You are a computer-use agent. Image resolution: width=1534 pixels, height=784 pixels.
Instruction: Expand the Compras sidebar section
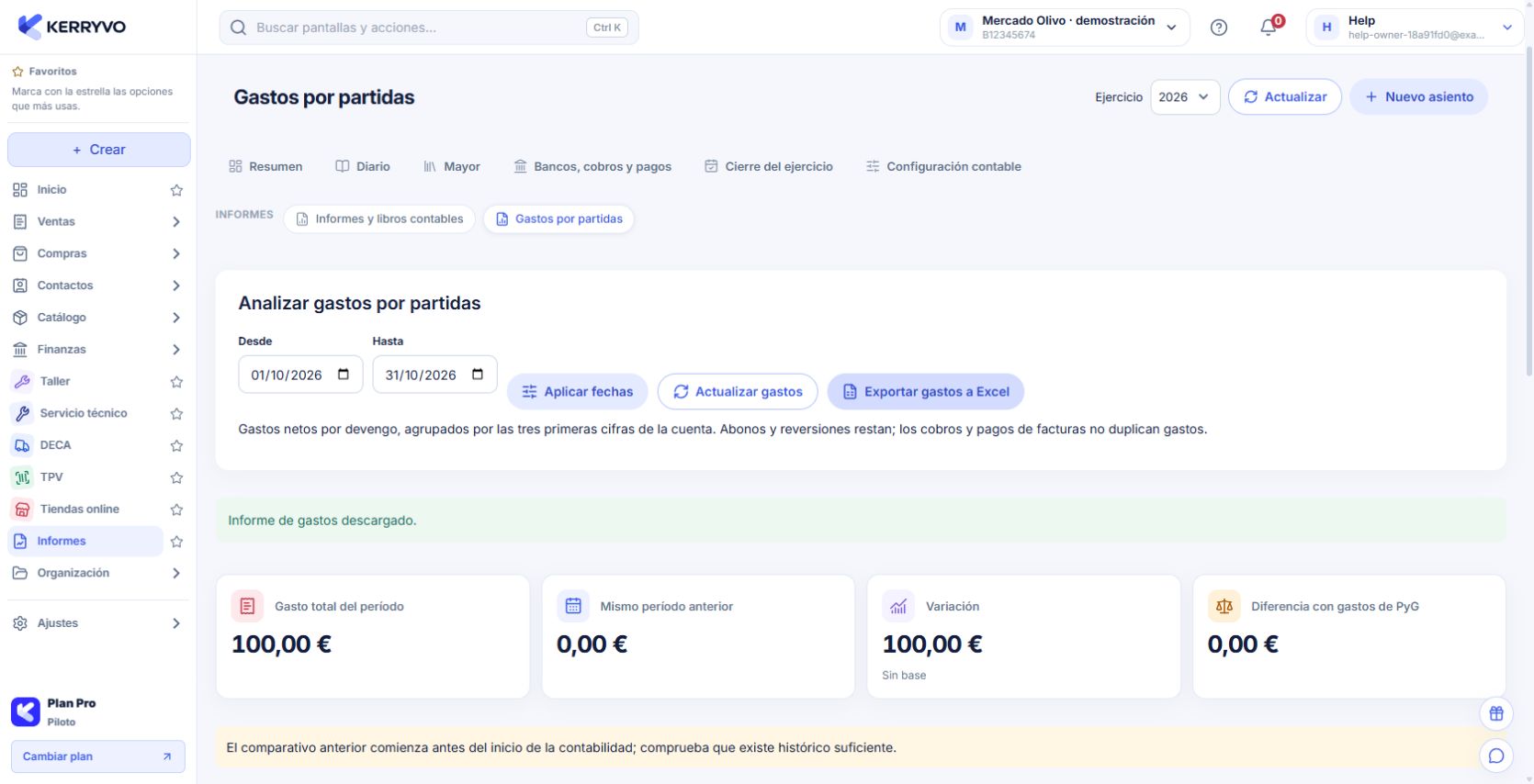pyautogui.click(x=98, y=254)
